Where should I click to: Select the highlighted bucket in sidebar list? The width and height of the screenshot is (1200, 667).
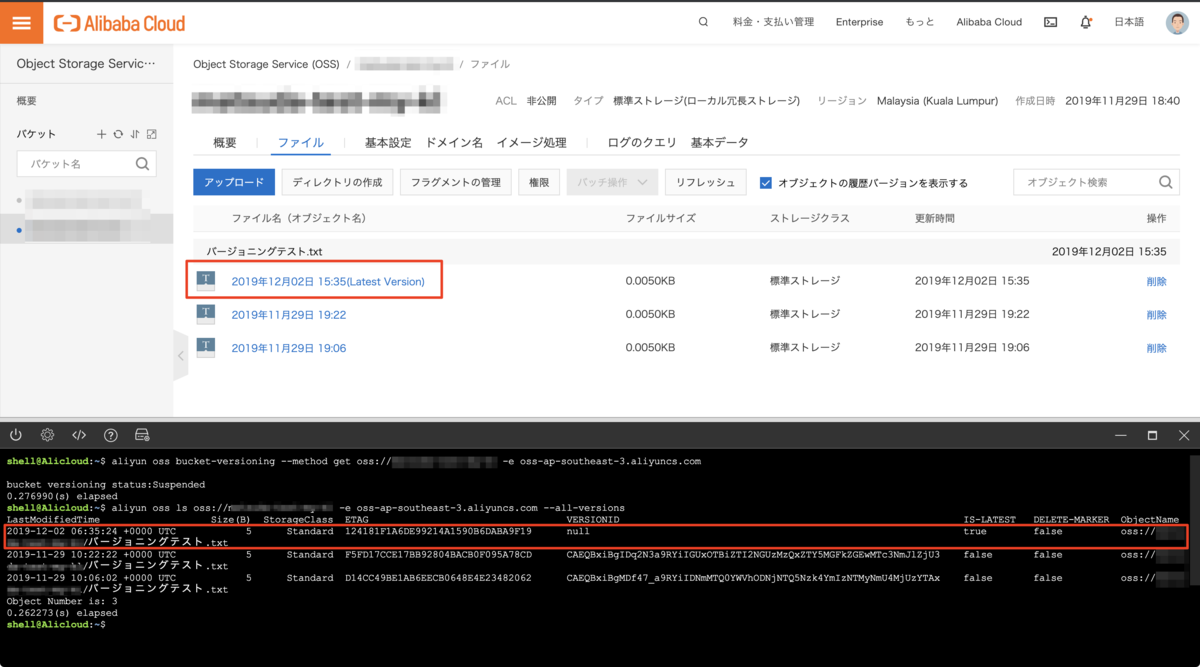coord(86,230)
